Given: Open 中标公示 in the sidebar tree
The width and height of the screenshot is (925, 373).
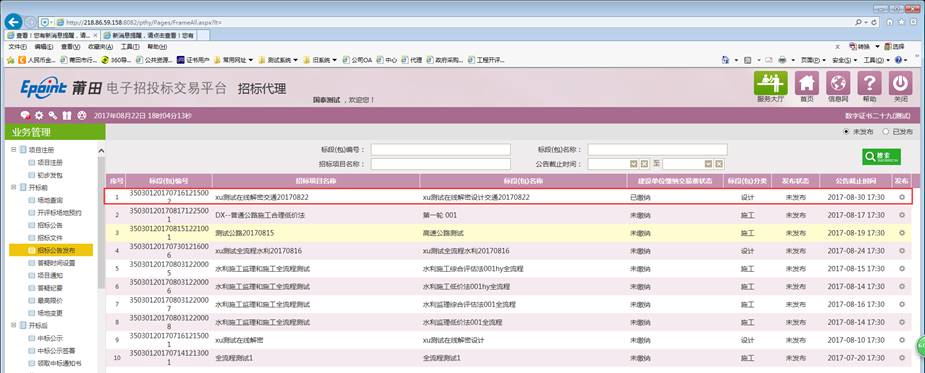Looking at the screenshot, I should pyautogui.click(x=50, y=338).
